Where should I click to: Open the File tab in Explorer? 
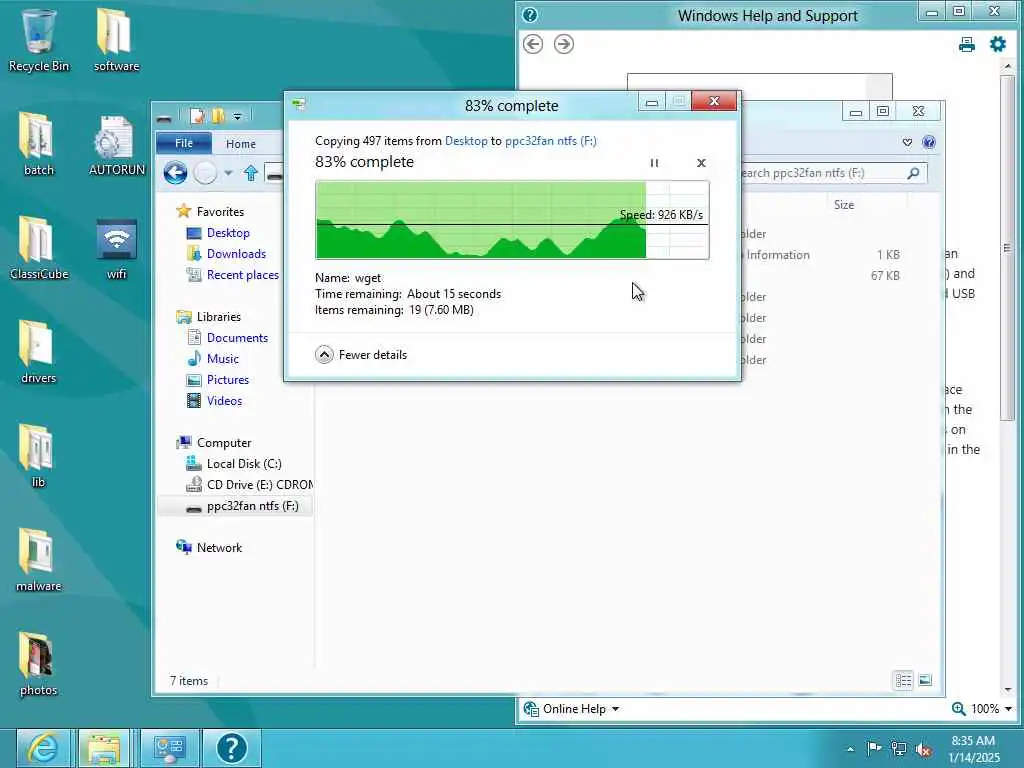coord(184,143)
